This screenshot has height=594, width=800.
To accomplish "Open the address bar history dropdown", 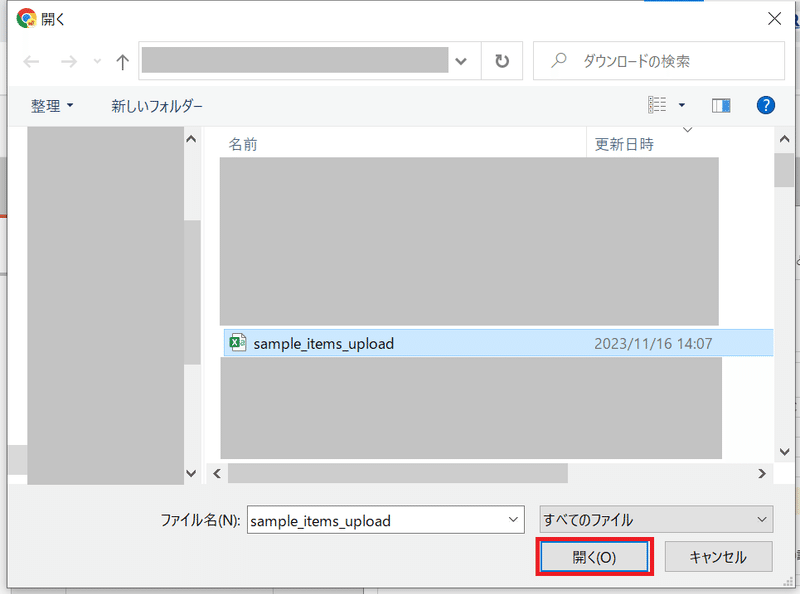I will [461, 61].
